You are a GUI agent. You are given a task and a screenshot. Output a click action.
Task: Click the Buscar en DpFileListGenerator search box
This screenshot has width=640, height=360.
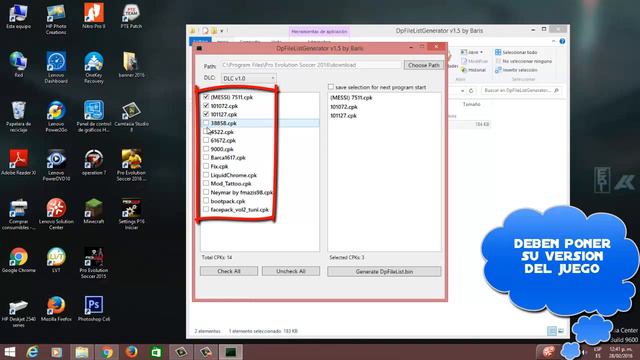pyautogui.click(x=522, y=90)
